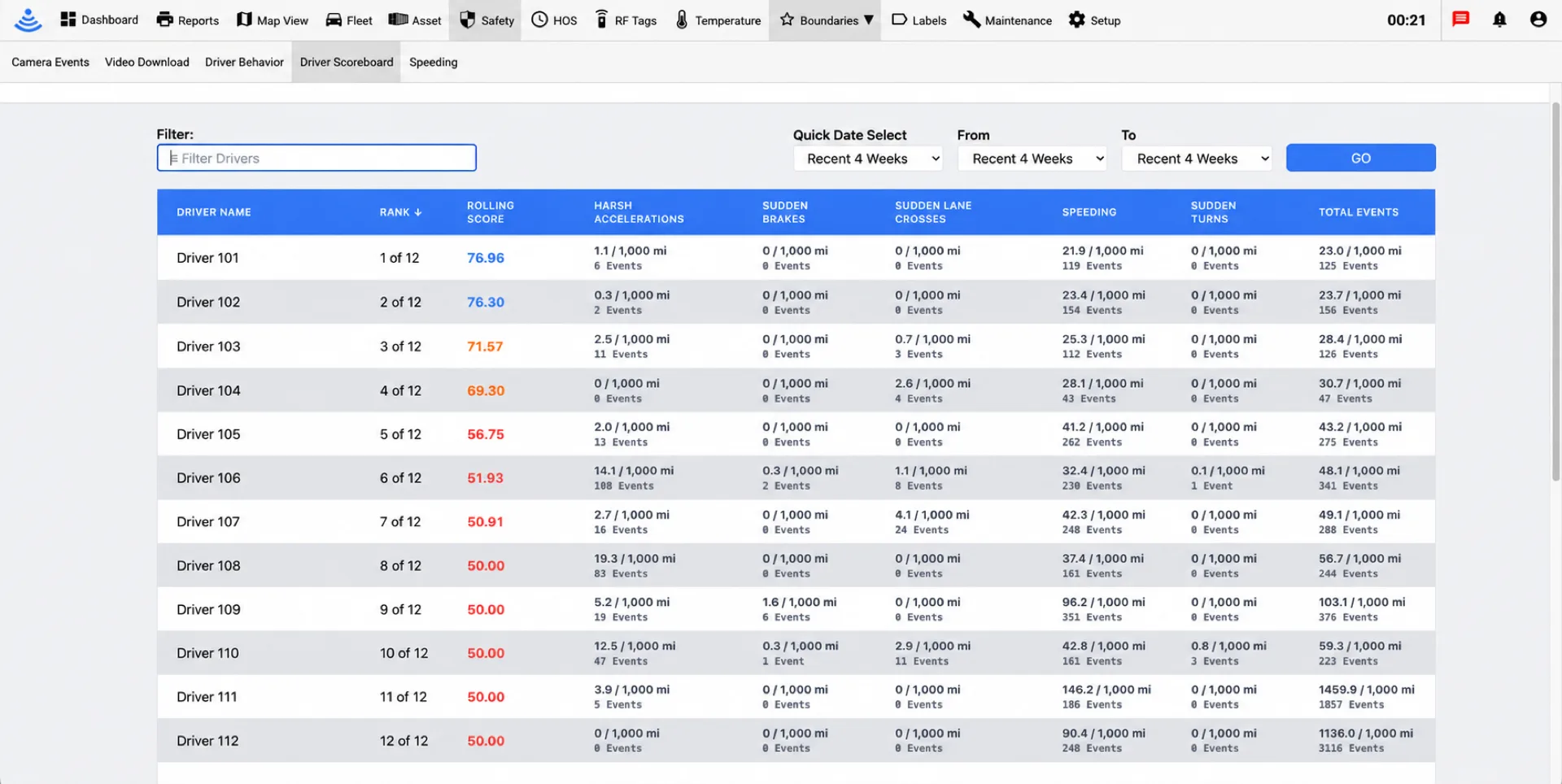The height and width of the screenshot is (784, 1562).
Task: Click Boundaries star icon
Action: [x=787, y=20]
